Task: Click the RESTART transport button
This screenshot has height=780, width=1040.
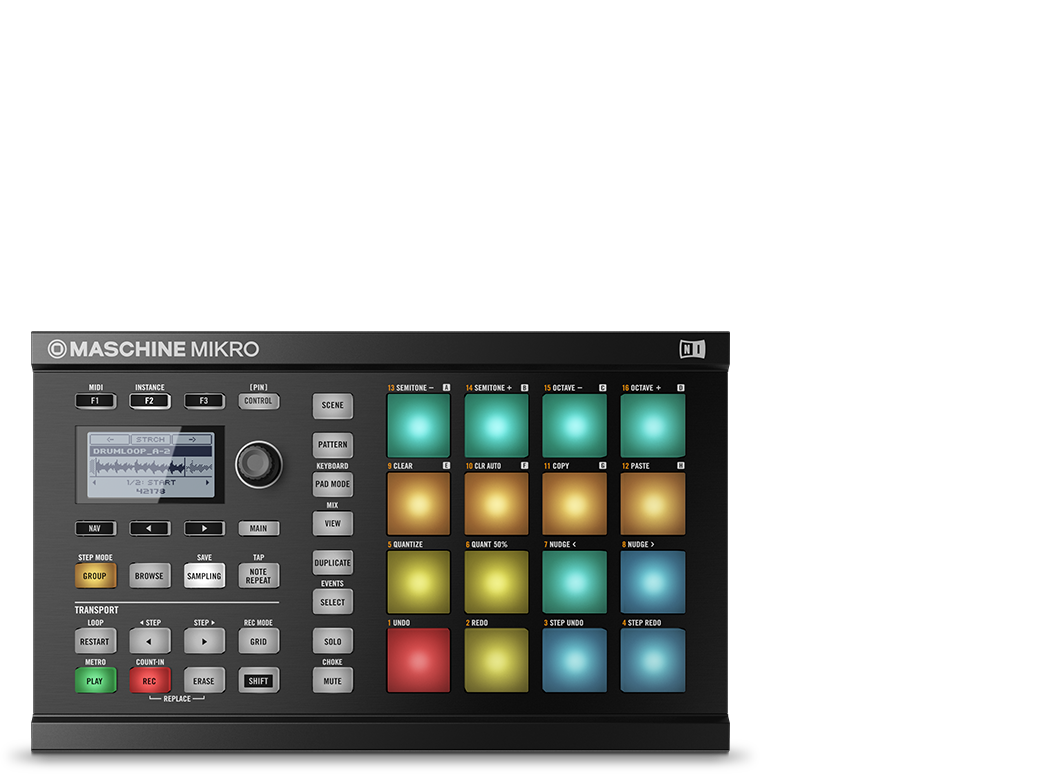Action: point(95,641)
